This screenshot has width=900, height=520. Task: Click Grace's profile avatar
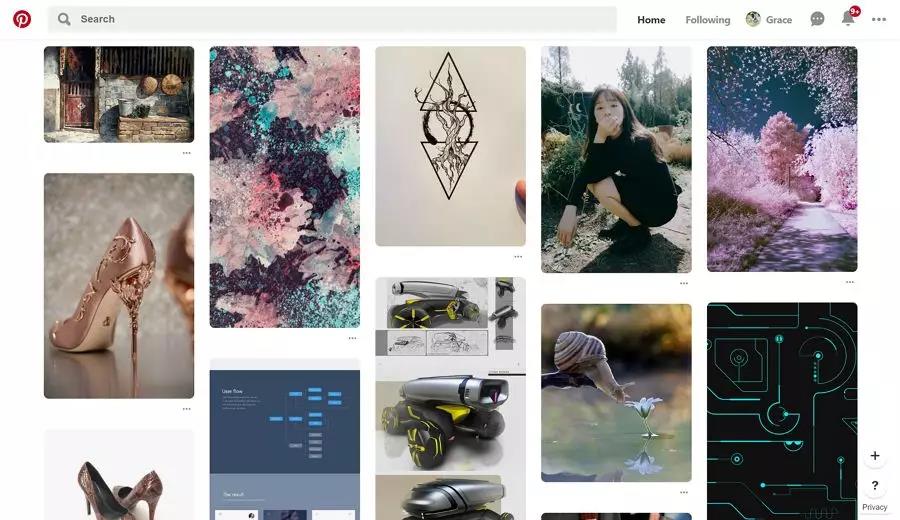coord(753,19)
